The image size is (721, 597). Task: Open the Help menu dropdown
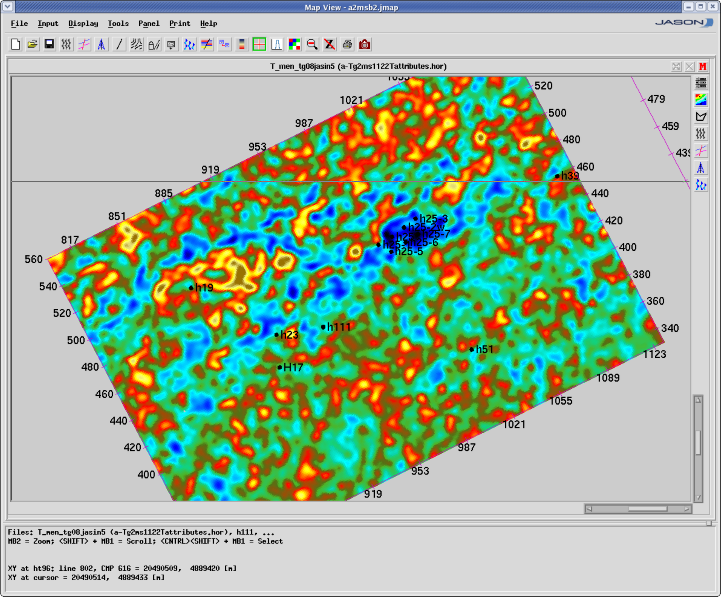pyautogui.click(x=208, y=23)
